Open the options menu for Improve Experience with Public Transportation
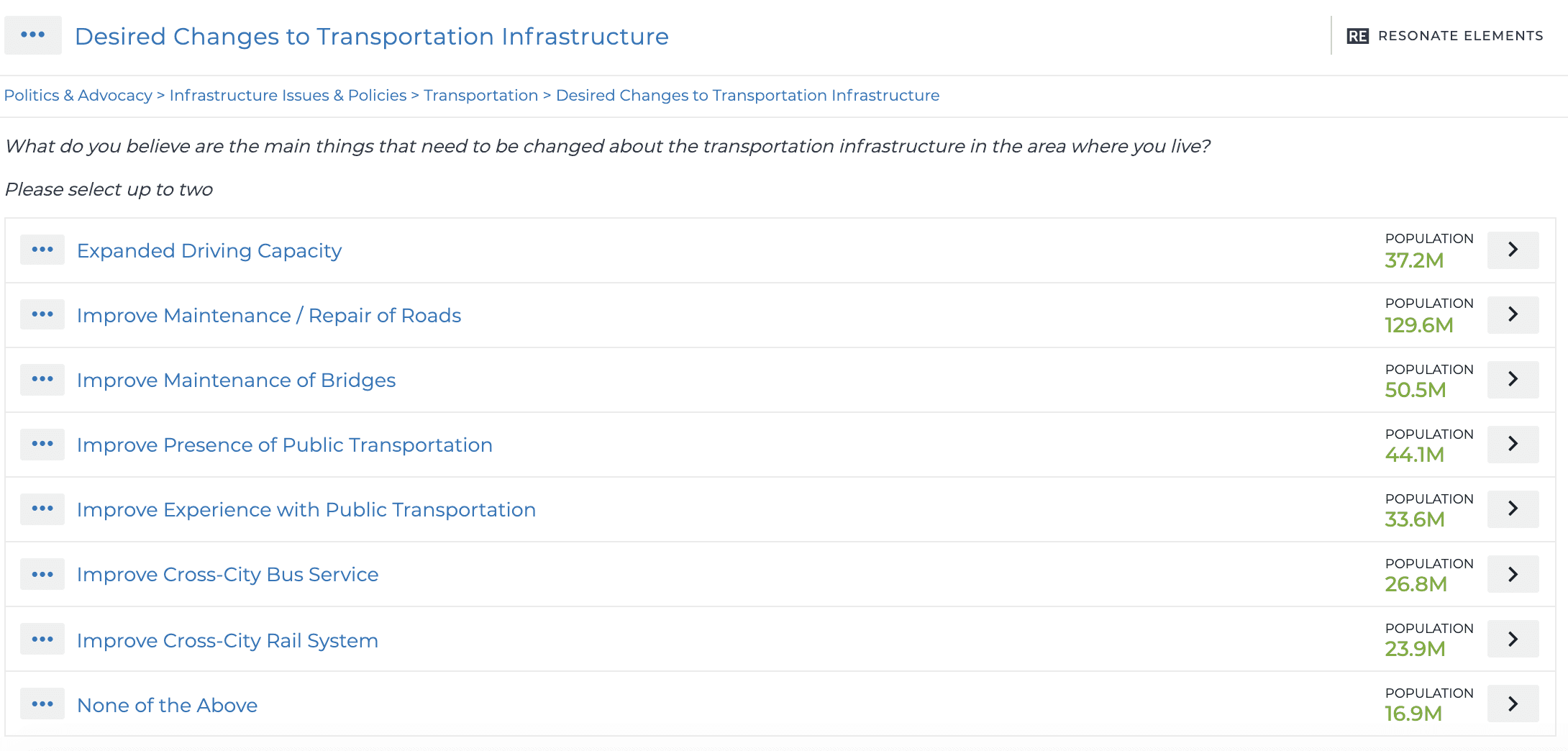1568x751 pixels. pos(42,509)
